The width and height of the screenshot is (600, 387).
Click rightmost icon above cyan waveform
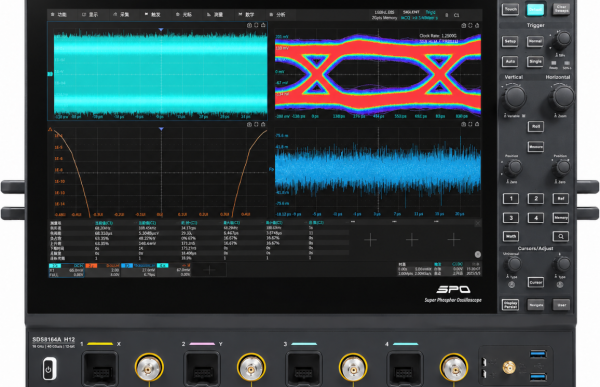(263, 25)
